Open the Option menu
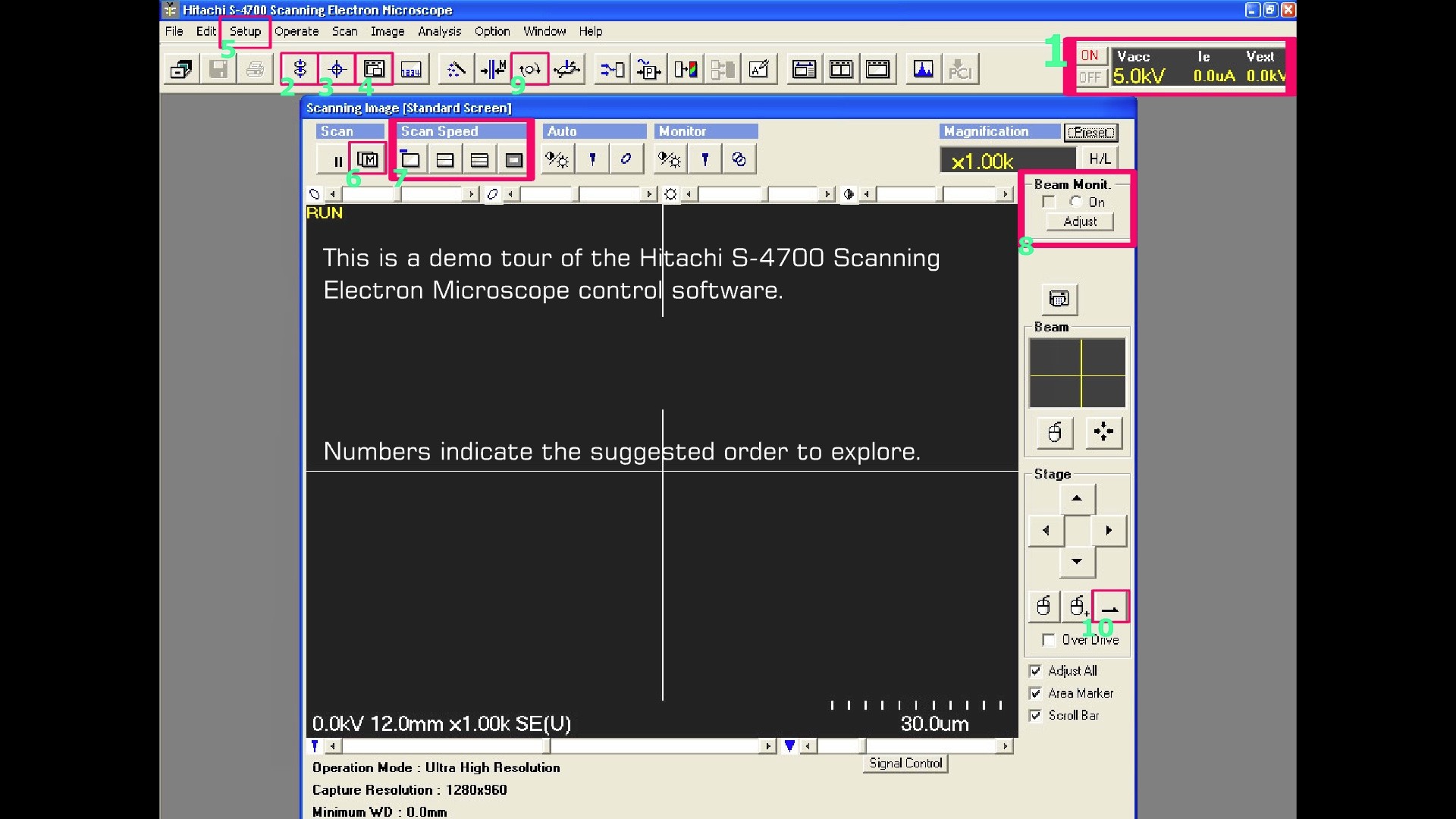This screenshot has height=819, width=1456. [x=492, y=31]
